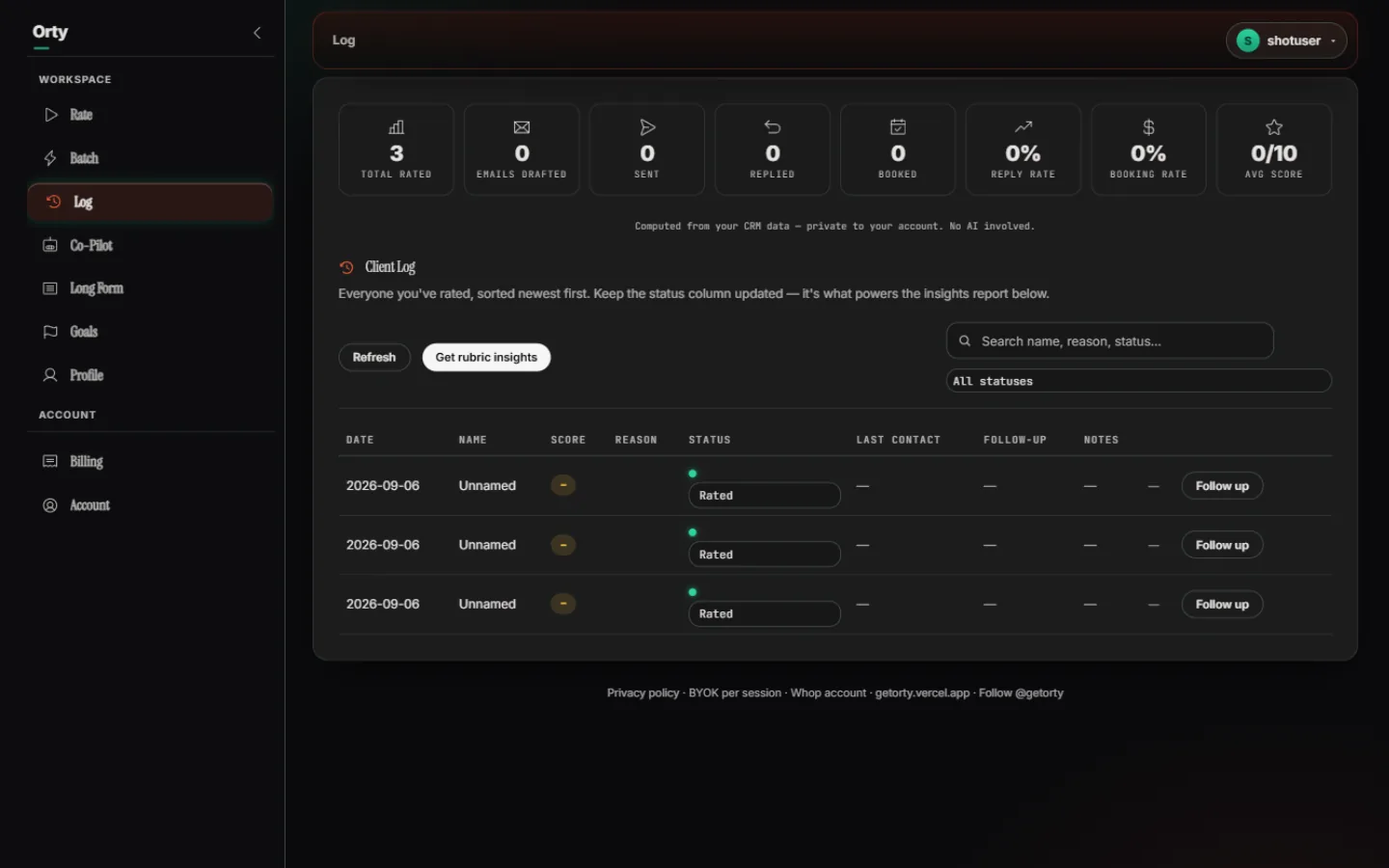
Task: Click the Profile person icon
Action: coord(50,375)
